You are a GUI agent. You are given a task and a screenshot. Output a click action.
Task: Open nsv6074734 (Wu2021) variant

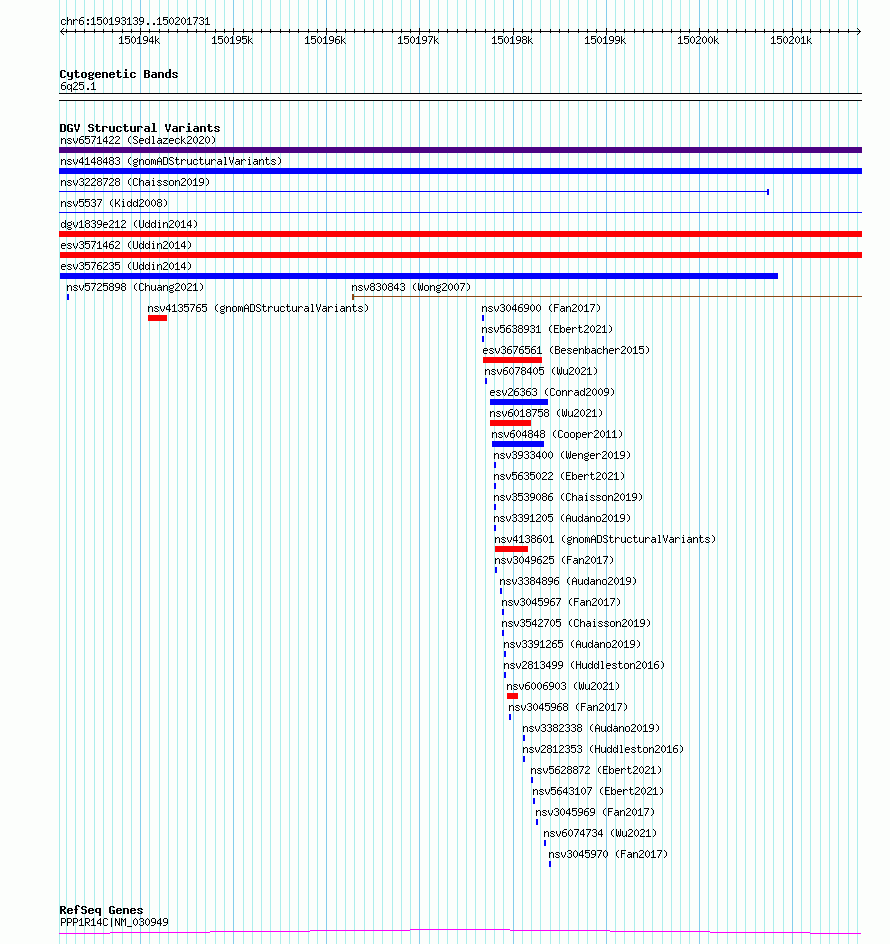pos(600,833)
